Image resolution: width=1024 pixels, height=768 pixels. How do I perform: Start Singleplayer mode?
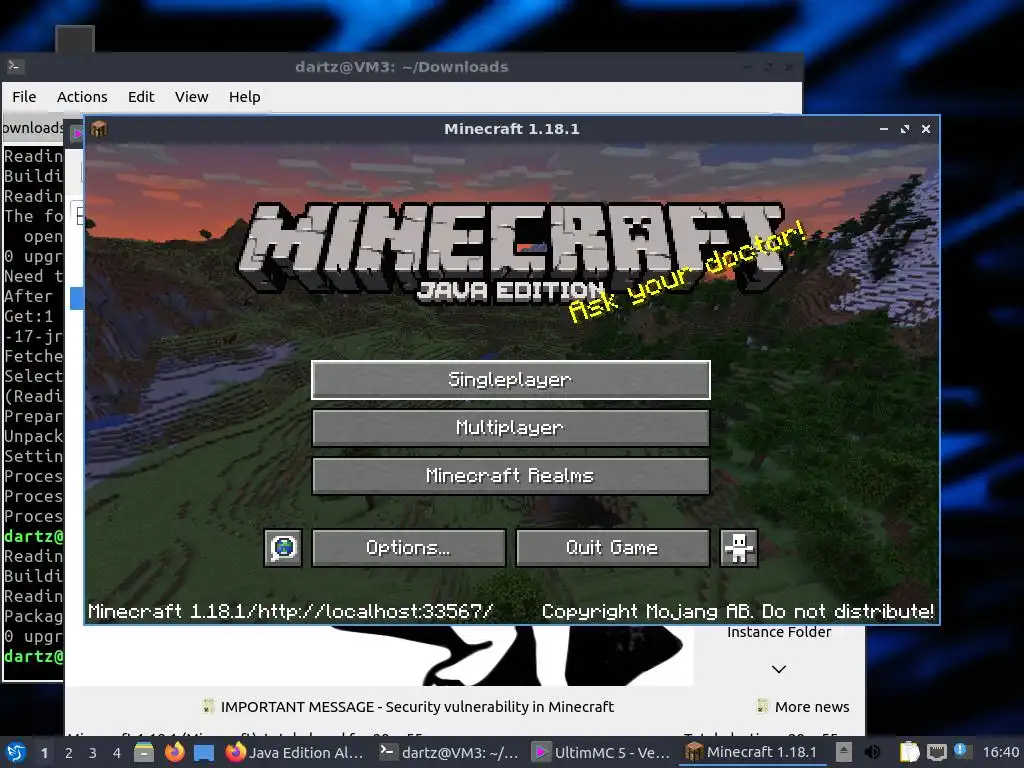pos(511,379)
